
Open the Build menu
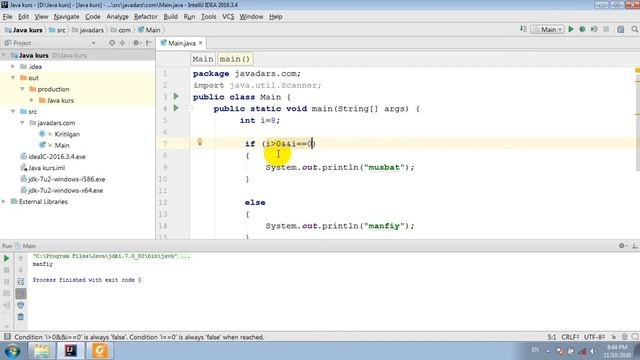point(170,17)
